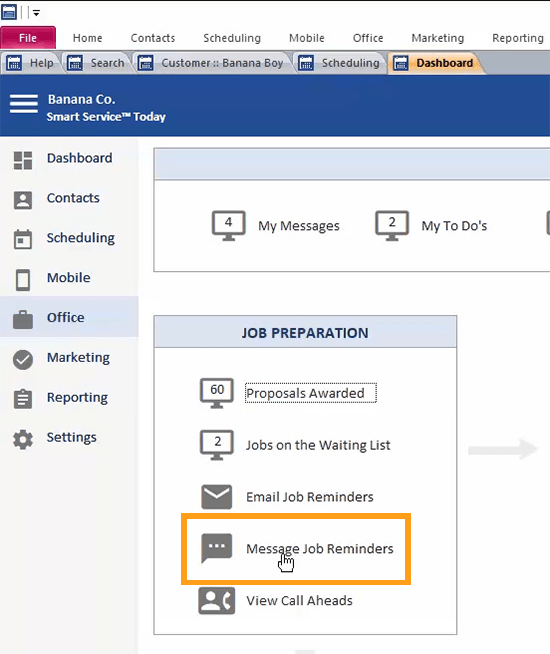Open the File menu

point(28,38)
